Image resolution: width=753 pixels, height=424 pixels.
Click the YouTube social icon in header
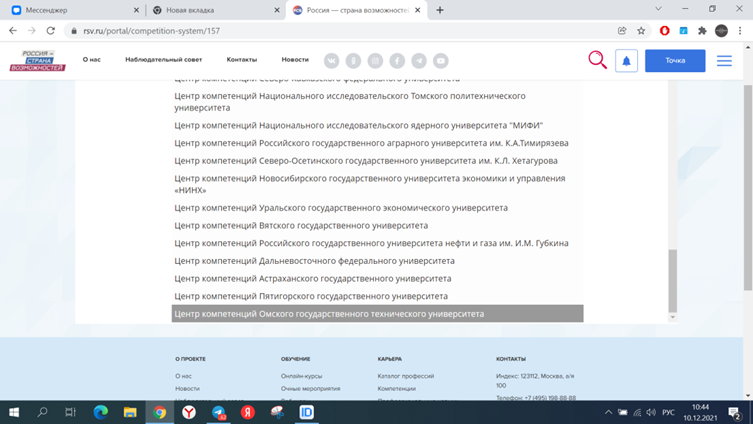tap(440, 61)
